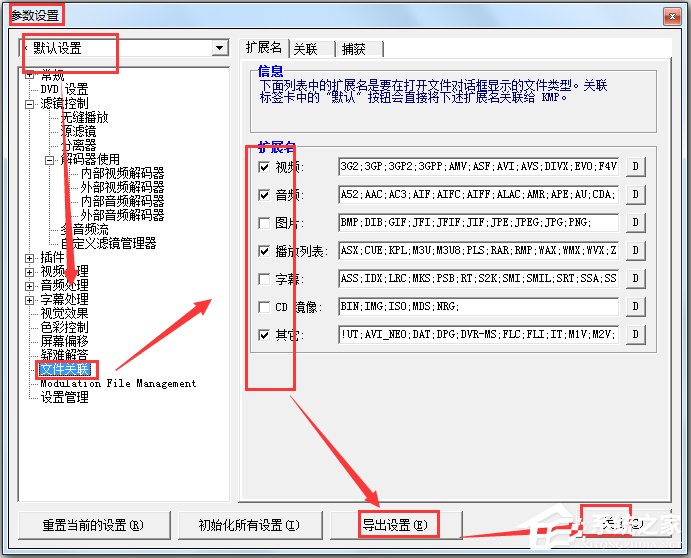
Task: Switch to the 扩展名 tab
Action: (264, 48)
